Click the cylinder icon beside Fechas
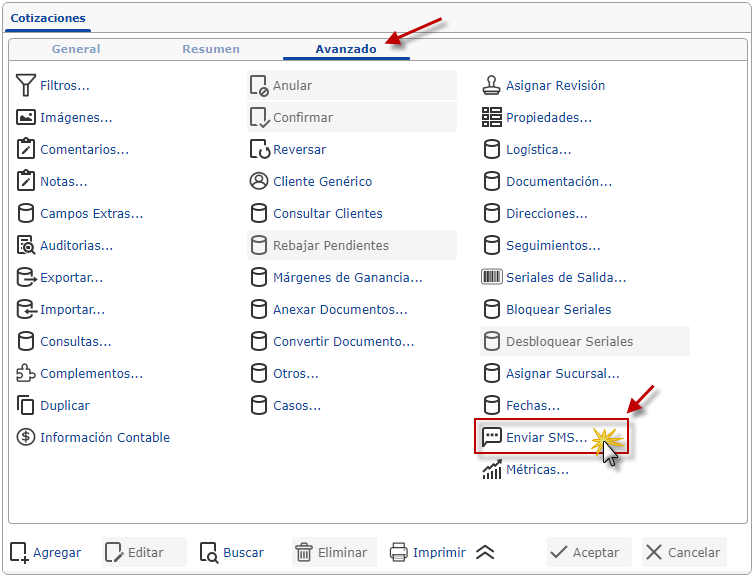The width and height of the screenshot is (755, 577). tap(492, 405)
